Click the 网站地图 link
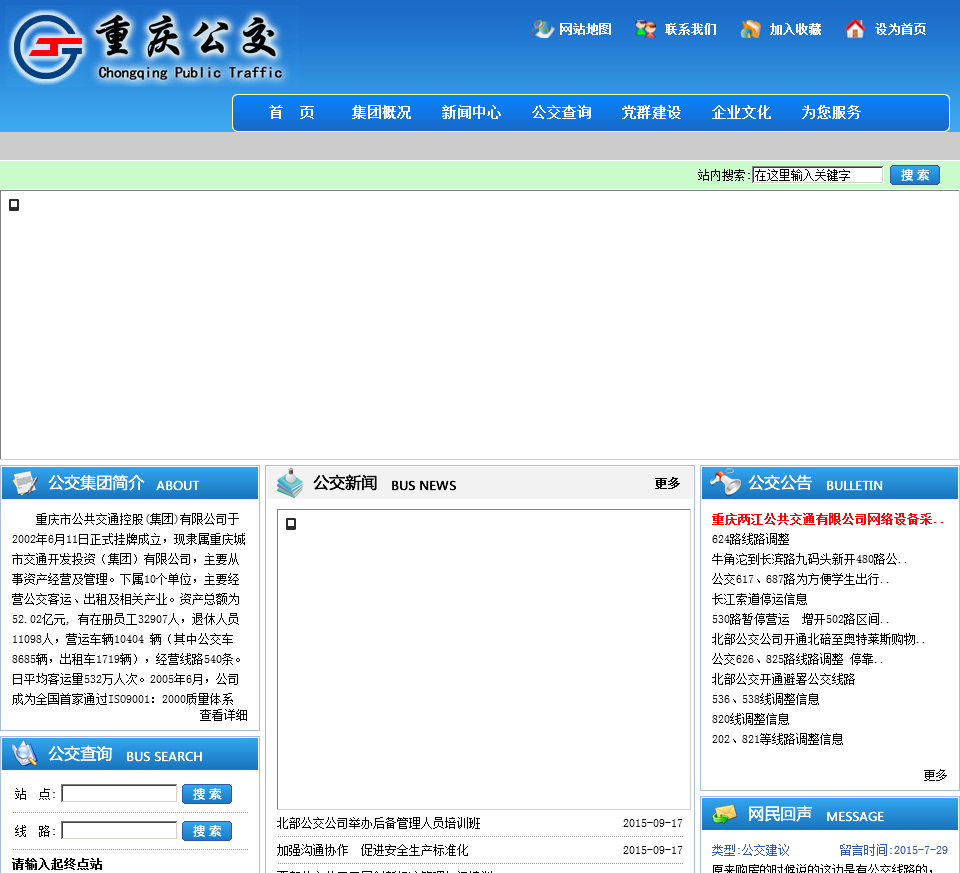Viewport: 960px width, 873px height. click(x=585, y=29)
